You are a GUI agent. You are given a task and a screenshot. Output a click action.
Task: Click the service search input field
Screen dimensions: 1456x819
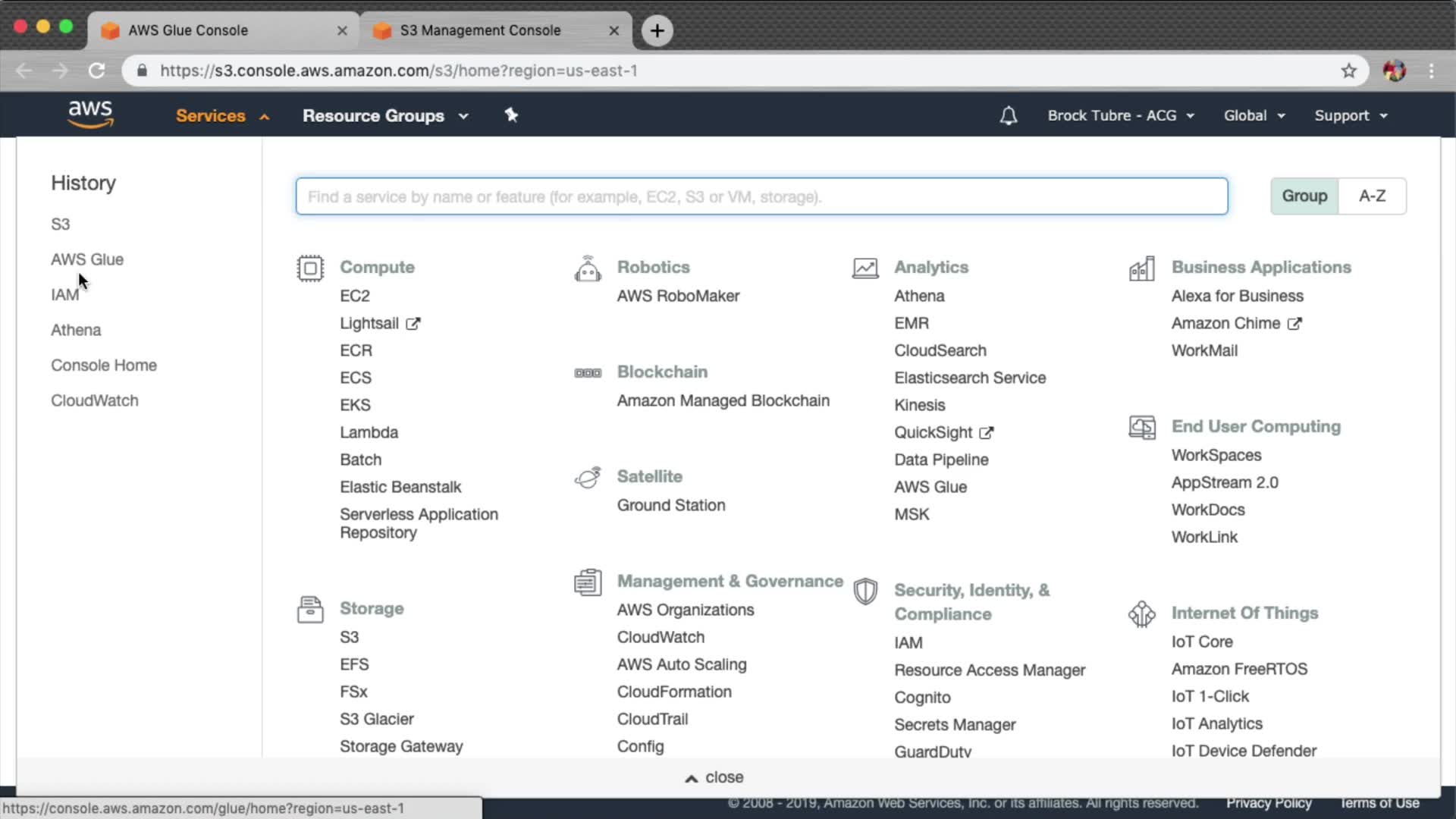pyautogui.click(x=761, y=197)
